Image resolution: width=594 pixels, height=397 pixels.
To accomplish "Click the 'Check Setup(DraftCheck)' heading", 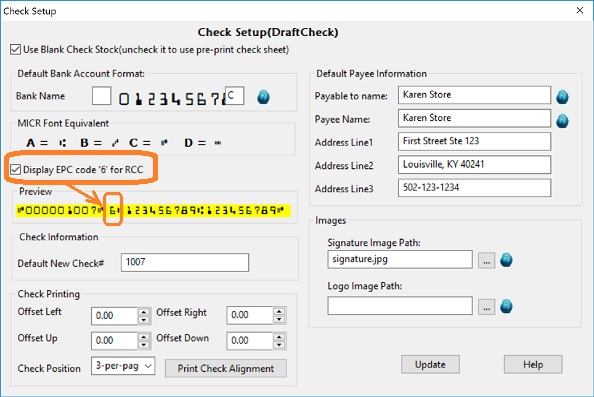I will (268, 33).
